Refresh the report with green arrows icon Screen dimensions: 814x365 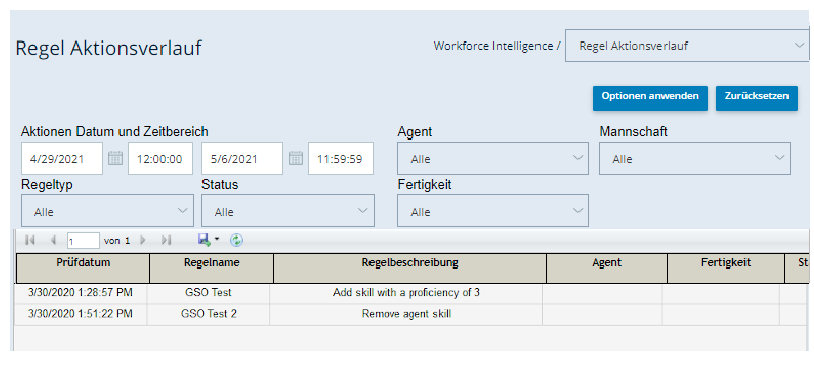[236, 239]
